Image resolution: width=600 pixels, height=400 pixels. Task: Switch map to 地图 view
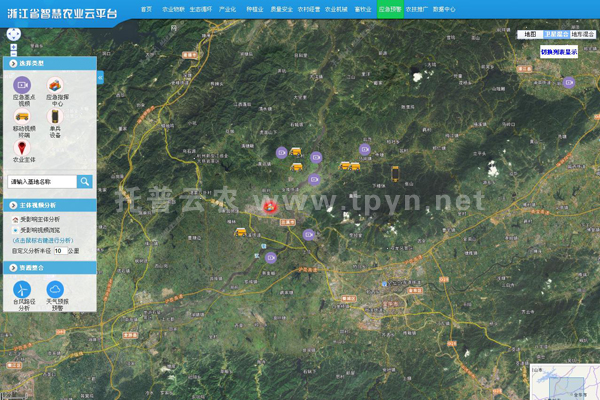(529, 34)
